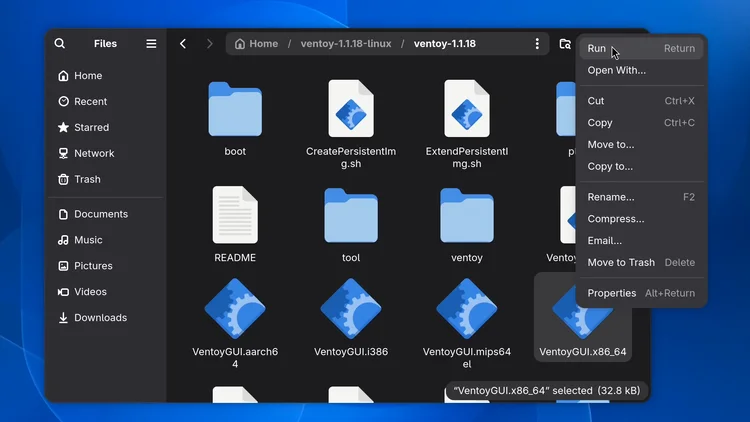Image resolution: width=750 pixels, height=422 pixels.
Task: Open the hamburger menu in sidebar header
Action: 151,44
